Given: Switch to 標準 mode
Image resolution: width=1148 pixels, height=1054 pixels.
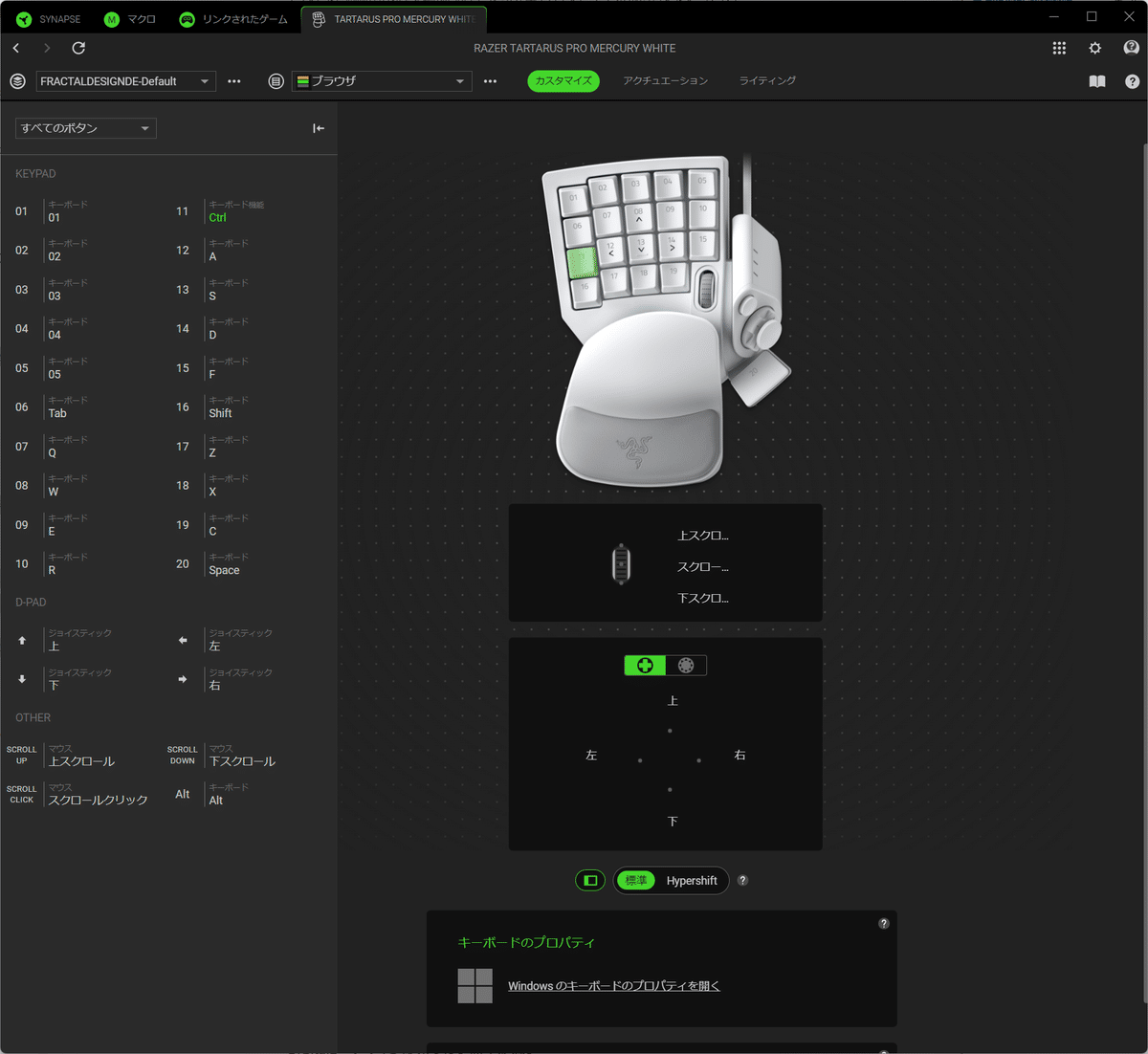Looking at the screenshot, I should 635,881.
